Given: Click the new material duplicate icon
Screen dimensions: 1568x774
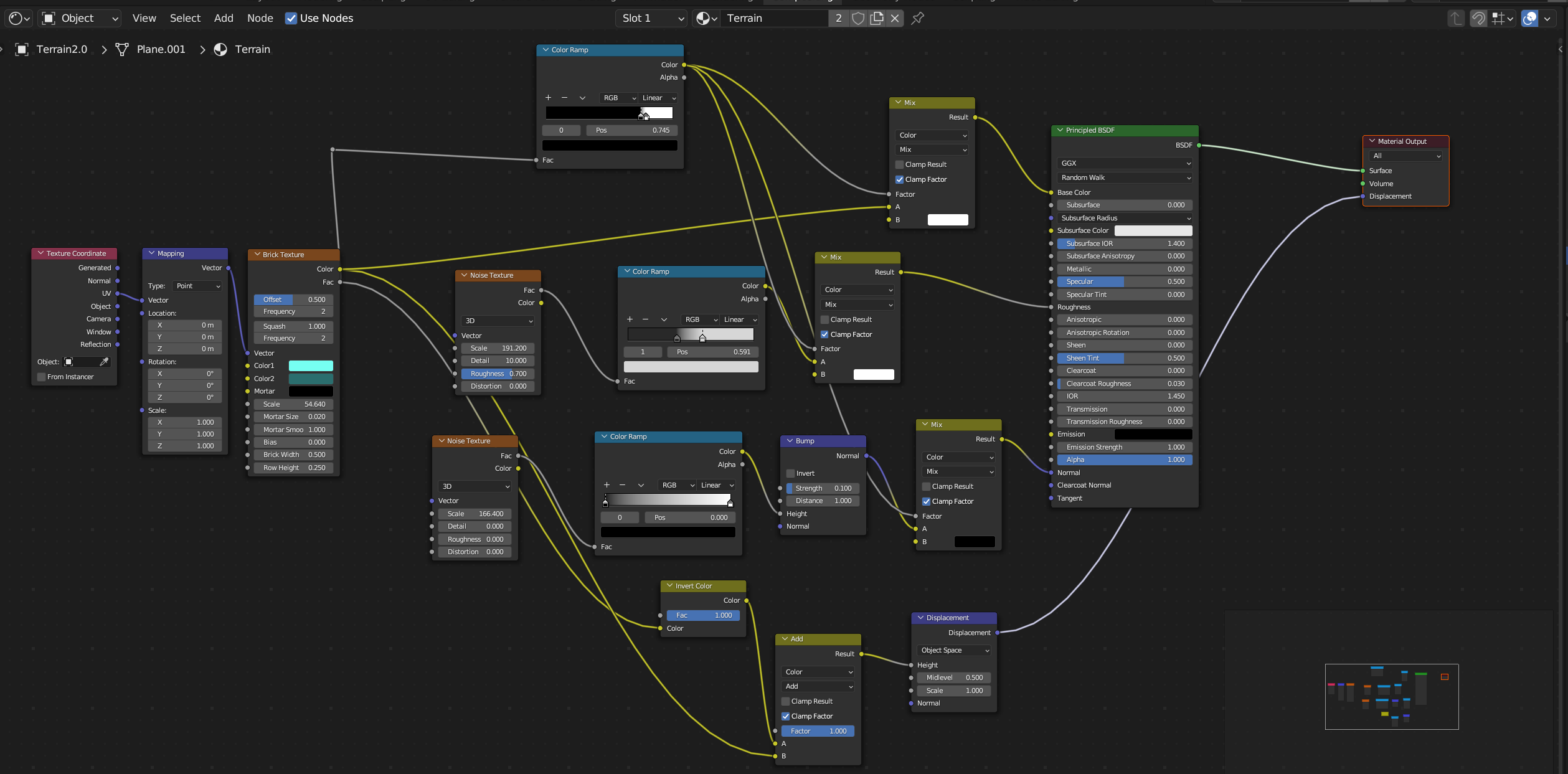Looking at the screenshot, I should (877, 18).
